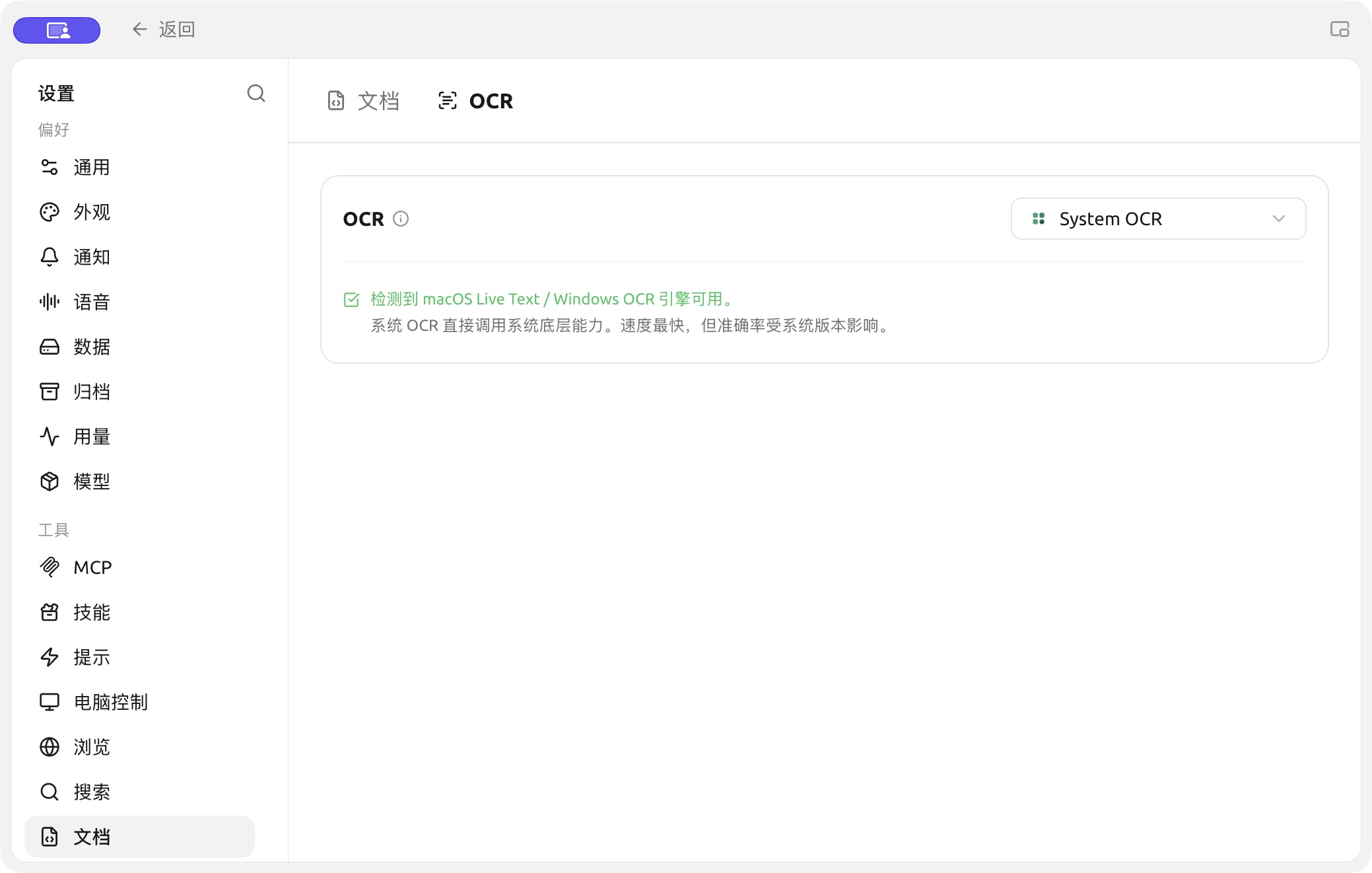Click the 设置 sidebar heading
Viewport: 1372px width, 873px height.
[56, 93]
